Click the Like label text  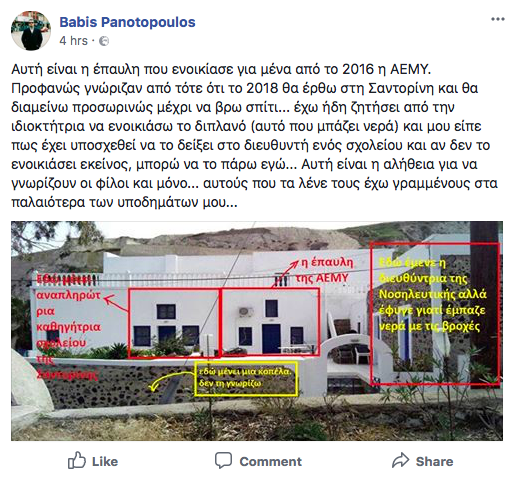point(105,462)
